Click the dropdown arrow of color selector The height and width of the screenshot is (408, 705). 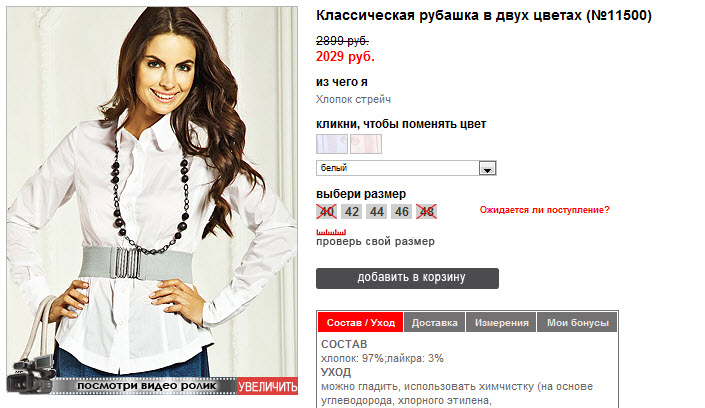point(487,168)
